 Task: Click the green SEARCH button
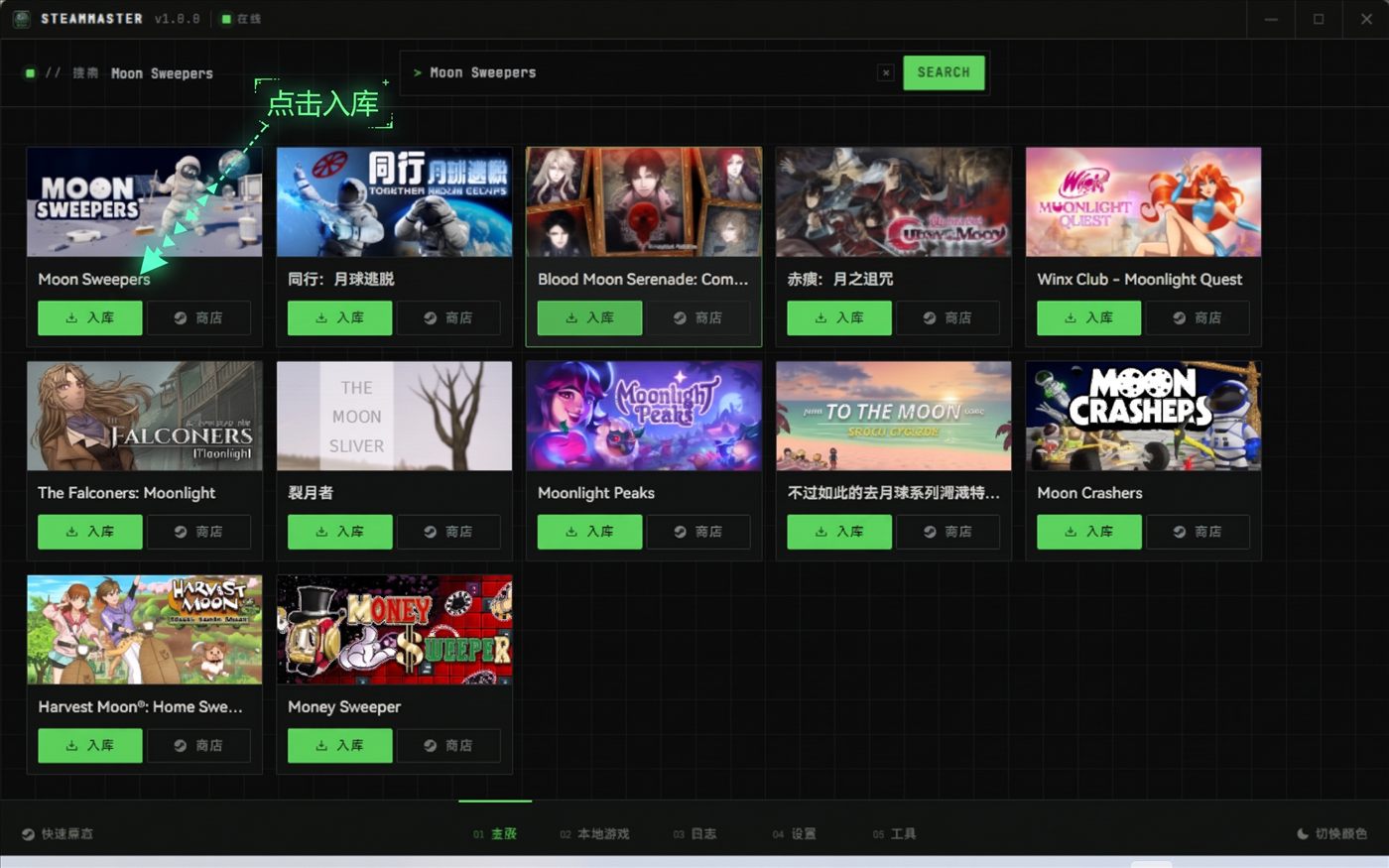coord(944,72)
